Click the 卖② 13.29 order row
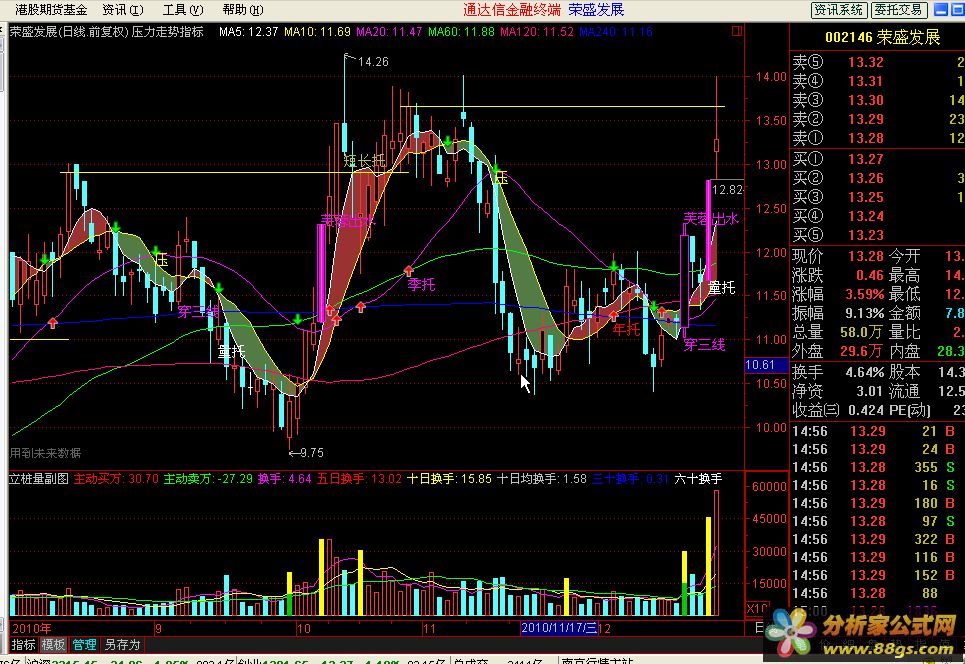Viewport: 965px width, 664px height. click(x=878, y=119)
